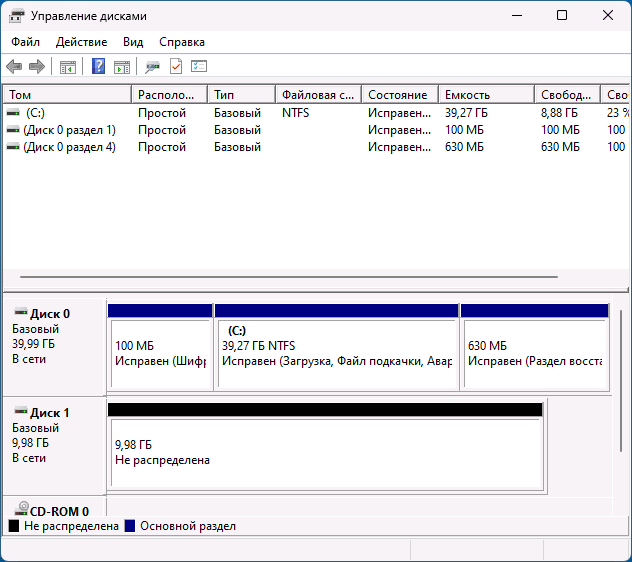Open the Действие menu
Image resolution: width=632 pixels, height=562 pixels.
(81, 42)
